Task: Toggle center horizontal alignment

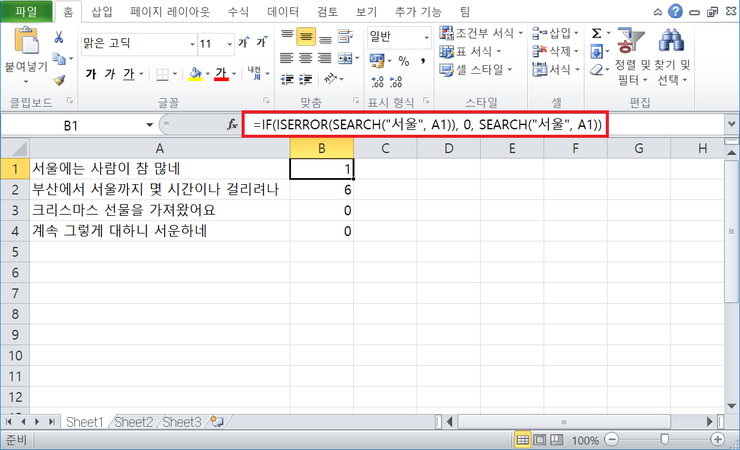Action: pos(307,57)
